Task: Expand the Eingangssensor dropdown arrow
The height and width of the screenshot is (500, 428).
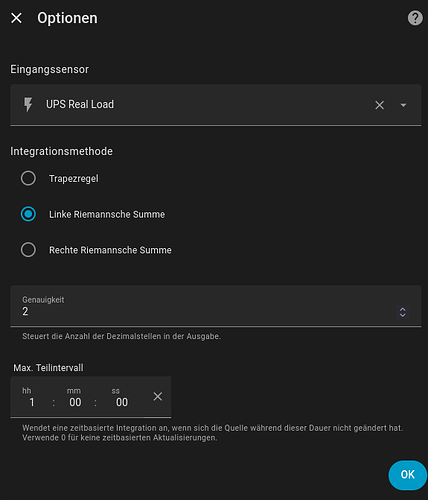Action: tap(403, 105)
